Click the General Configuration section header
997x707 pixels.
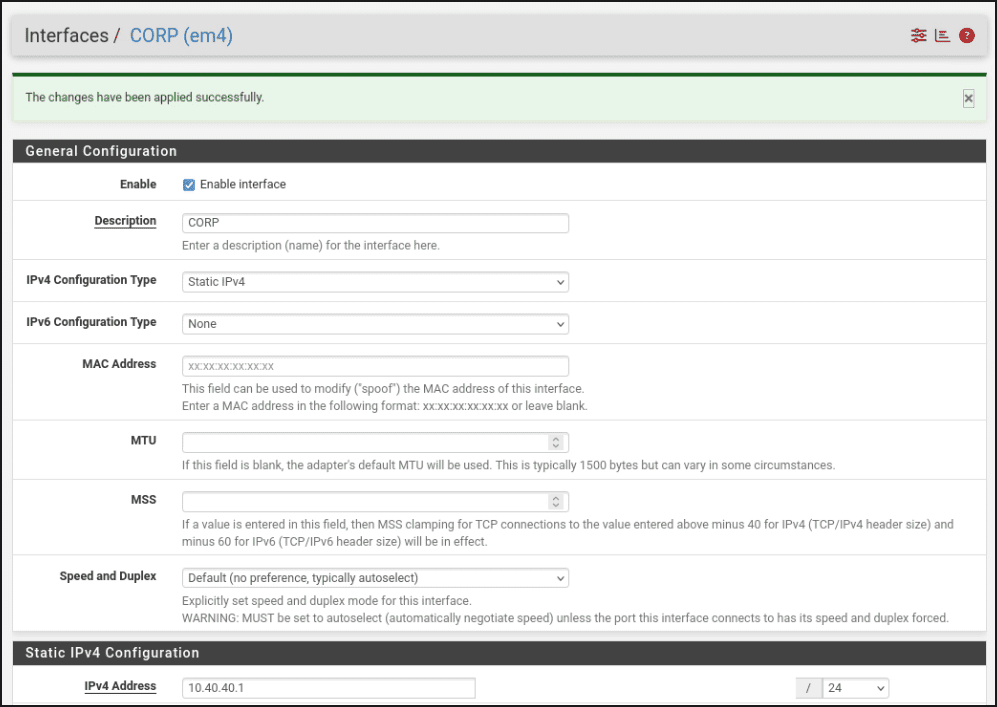[499, 151]
